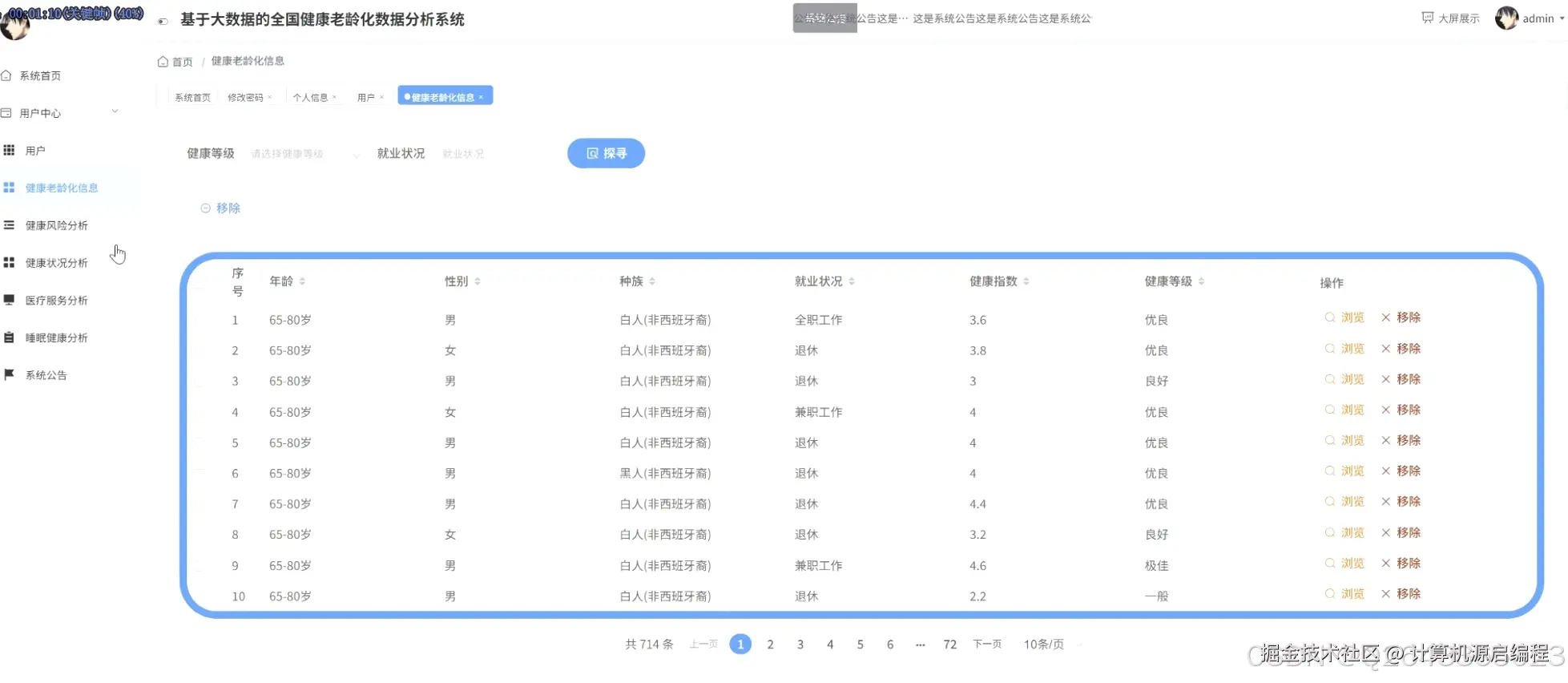Sort the table by 就业状况 column arrows
The height and width of the screenshot is (683, 1568).
tap(852, 281)
